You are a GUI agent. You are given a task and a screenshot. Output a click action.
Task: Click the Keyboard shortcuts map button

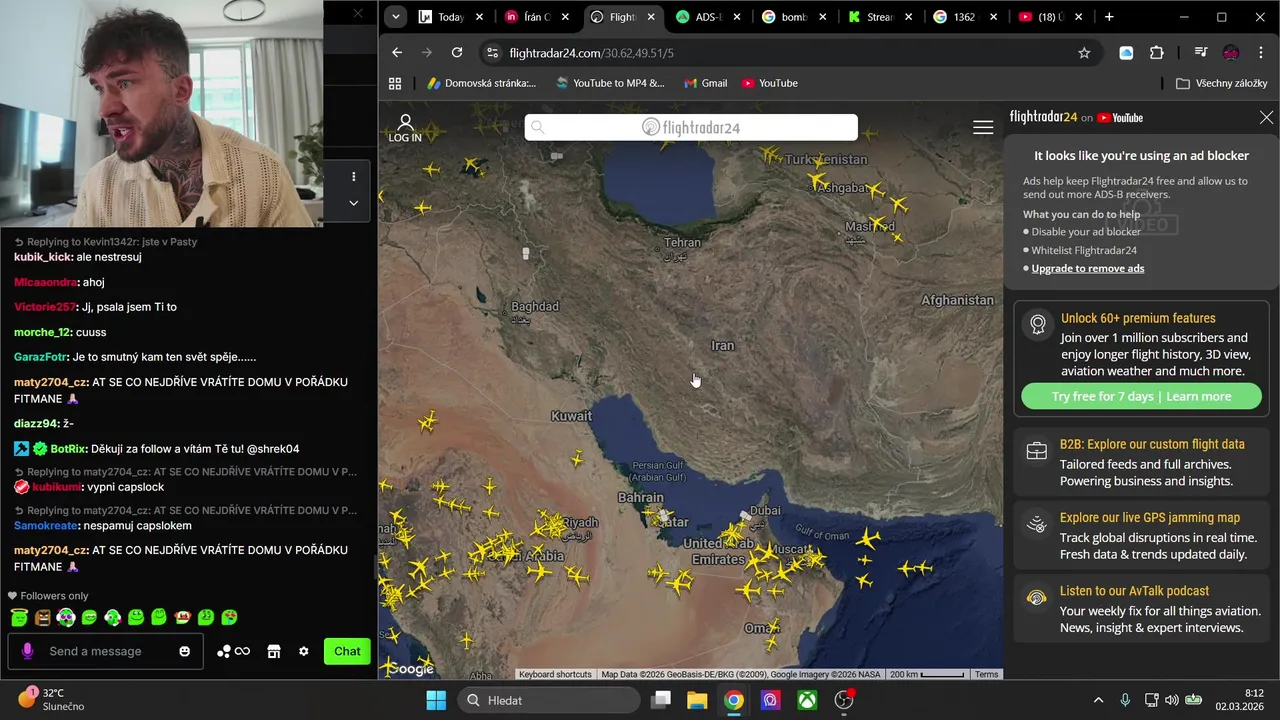(555, 674)
